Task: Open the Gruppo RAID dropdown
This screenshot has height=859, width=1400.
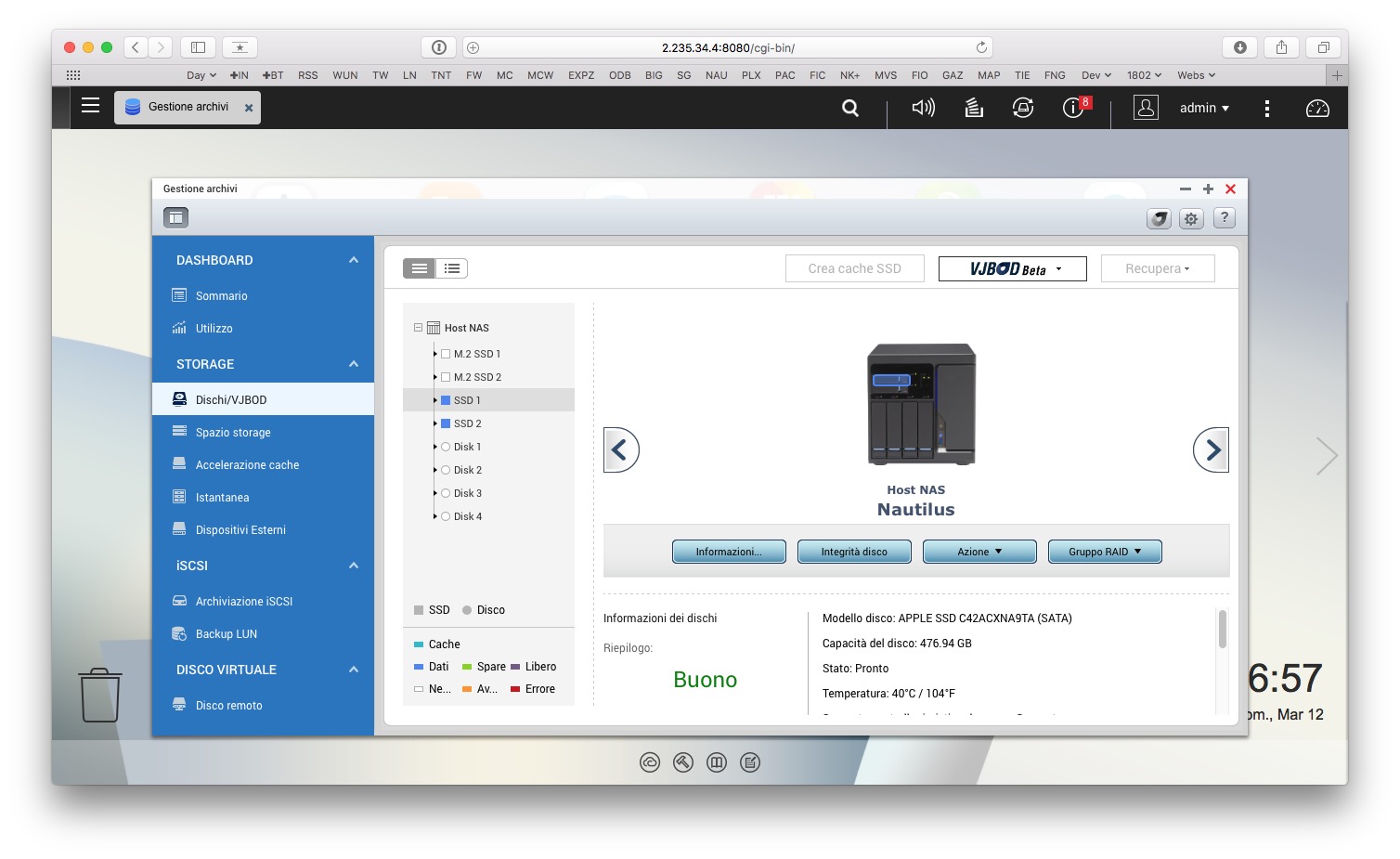Action: 1105,552
